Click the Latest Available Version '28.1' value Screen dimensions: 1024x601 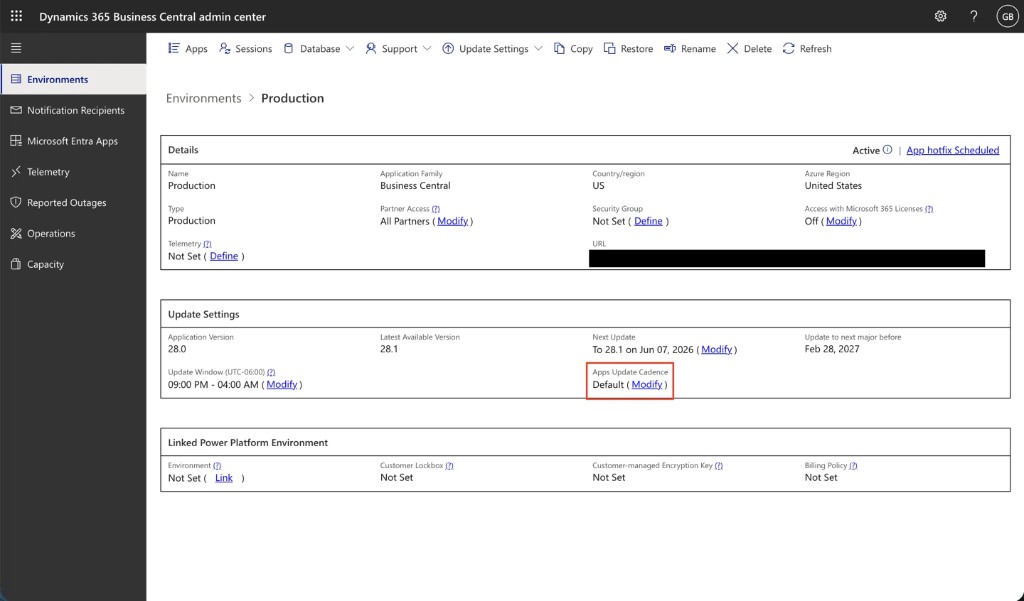click(x=389, y=349)
